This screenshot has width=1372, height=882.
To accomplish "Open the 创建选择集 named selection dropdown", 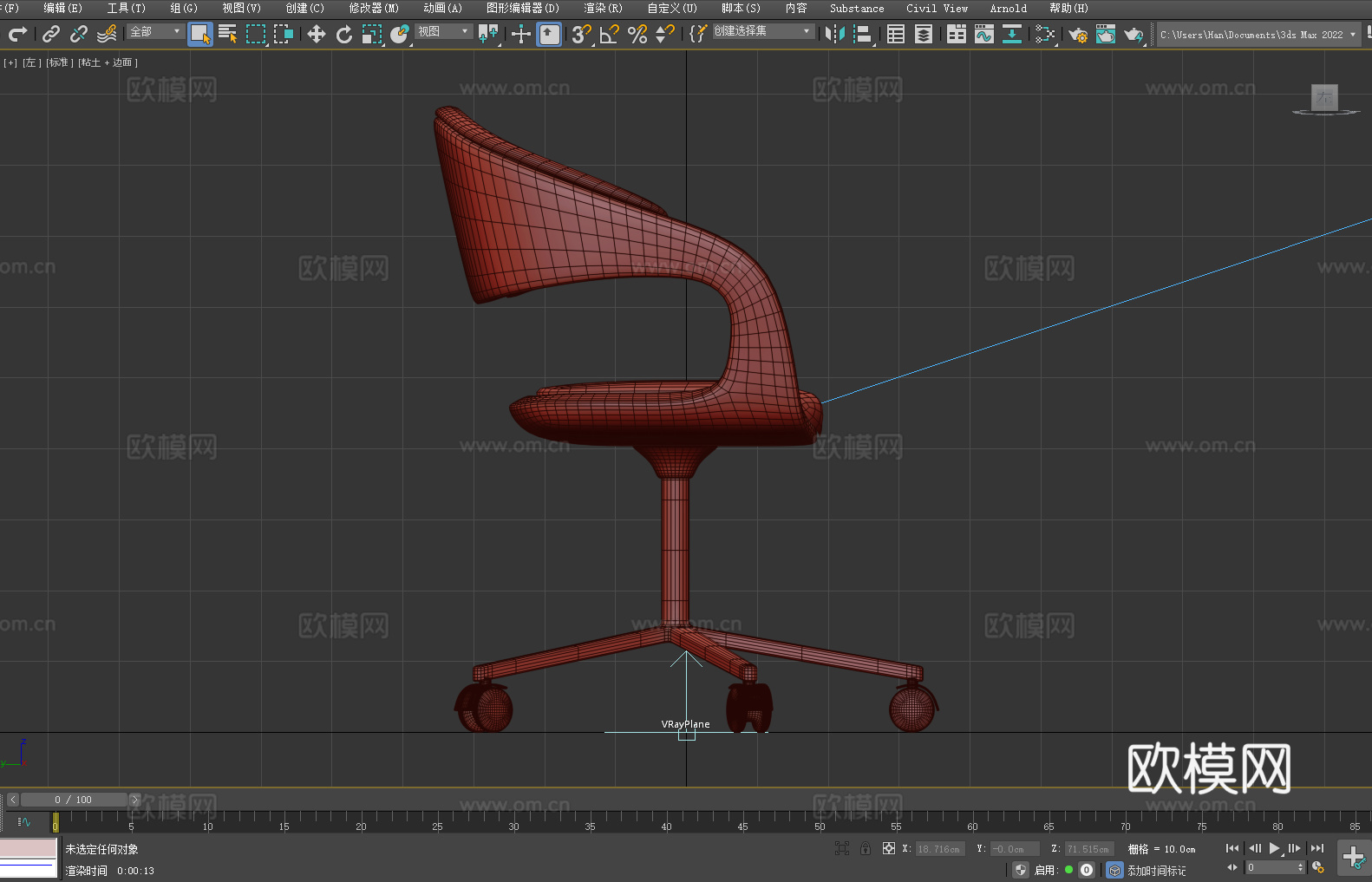I will tap(763, 31).
